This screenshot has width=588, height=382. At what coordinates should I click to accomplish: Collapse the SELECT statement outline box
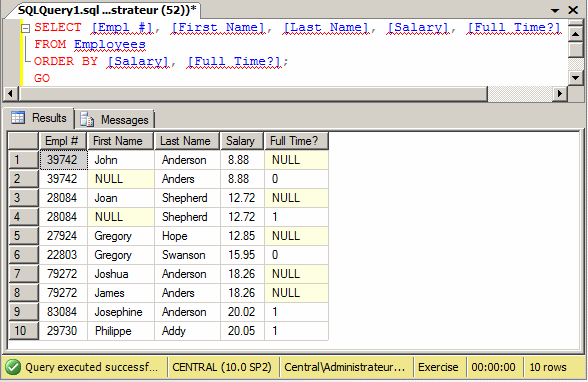[25, 28]
